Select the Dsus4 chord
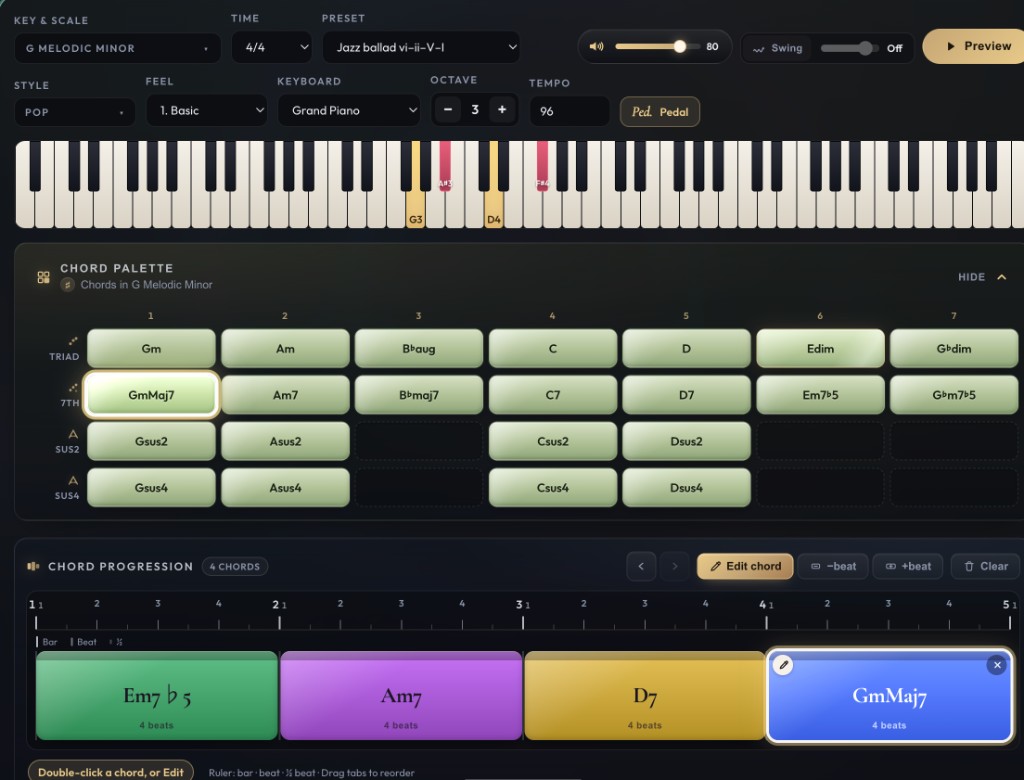1024x780 pixels. (686, 488)
